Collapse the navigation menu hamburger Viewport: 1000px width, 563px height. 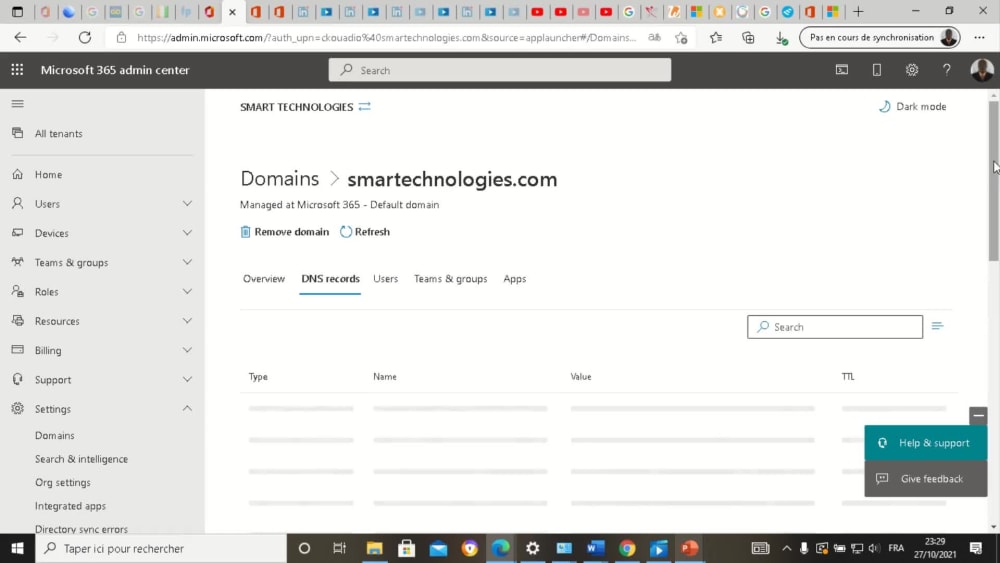(17, 103)
